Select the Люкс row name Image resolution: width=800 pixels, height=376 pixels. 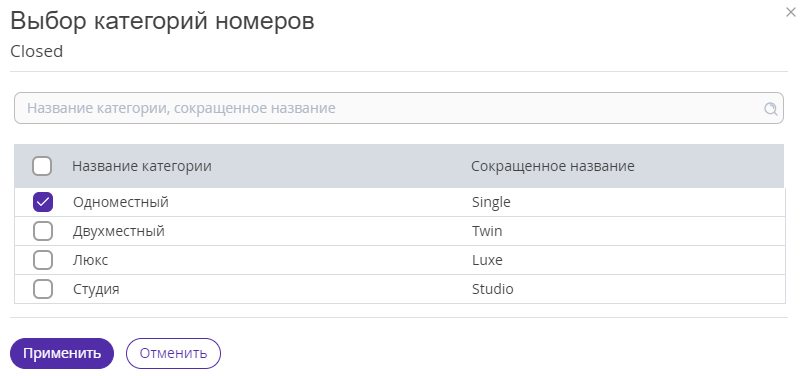90,260
